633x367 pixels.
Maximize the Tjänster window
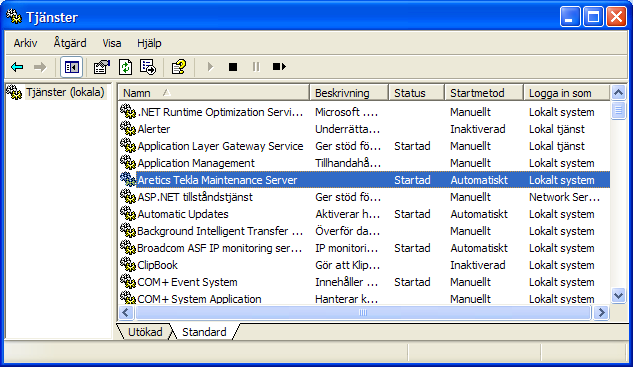point(593,17)
